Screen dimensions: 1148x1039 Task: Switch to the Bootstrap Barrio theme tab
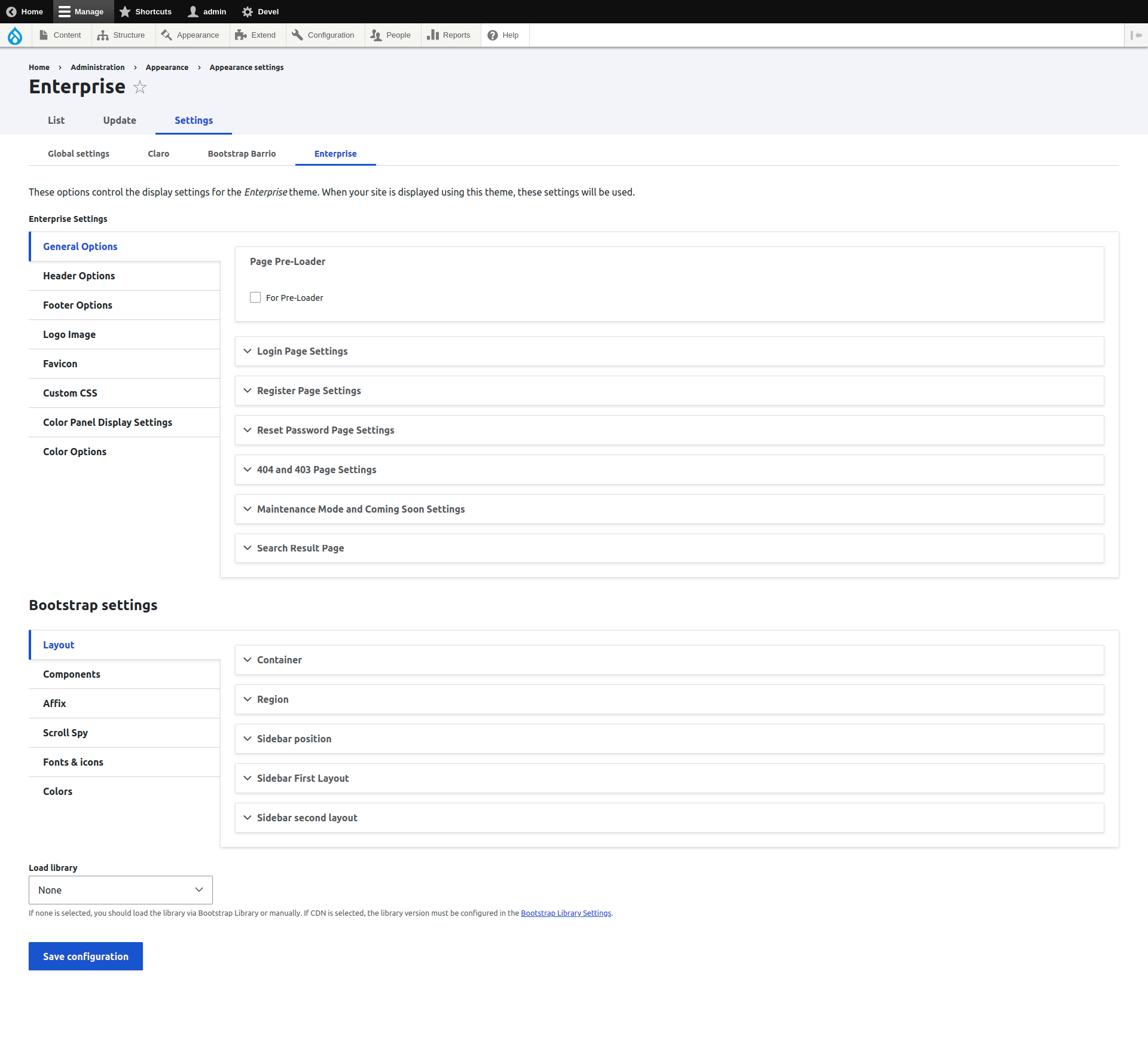tap(242, 154)
